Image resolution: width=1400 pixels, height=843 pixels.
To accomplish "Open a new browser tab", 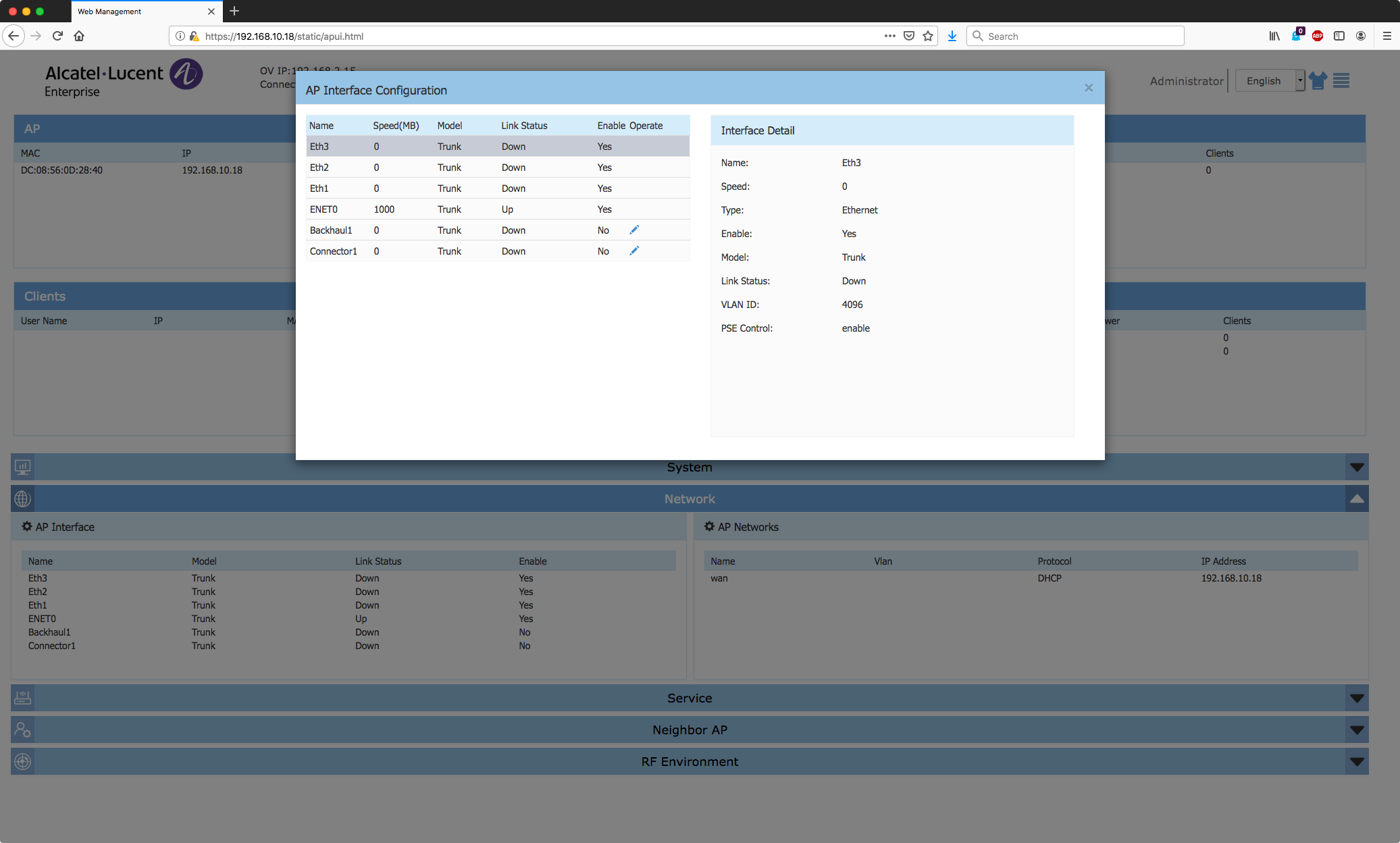I will (234, 11).
